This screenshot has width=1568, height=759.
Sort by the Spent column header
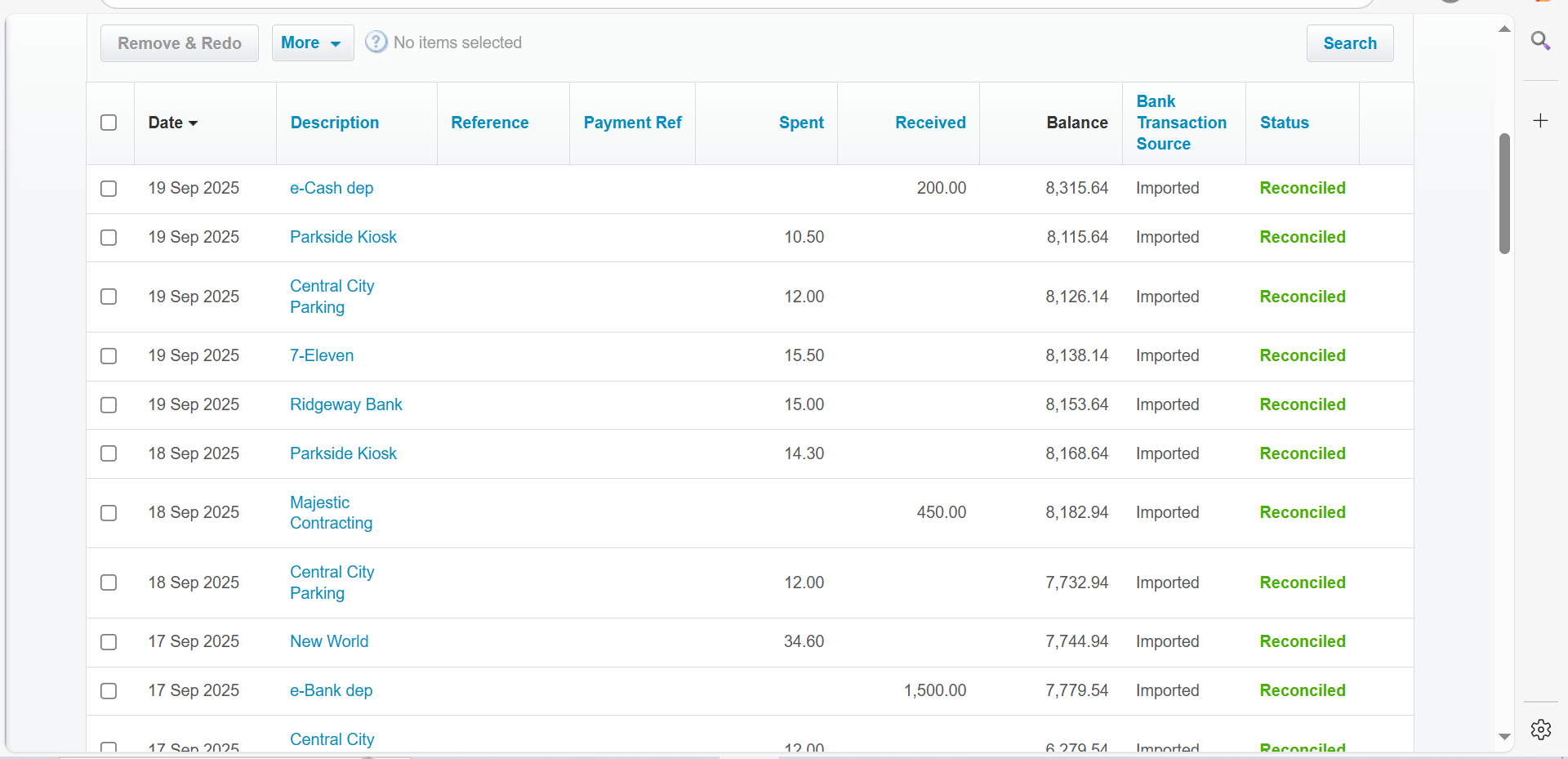coord(800,123)
